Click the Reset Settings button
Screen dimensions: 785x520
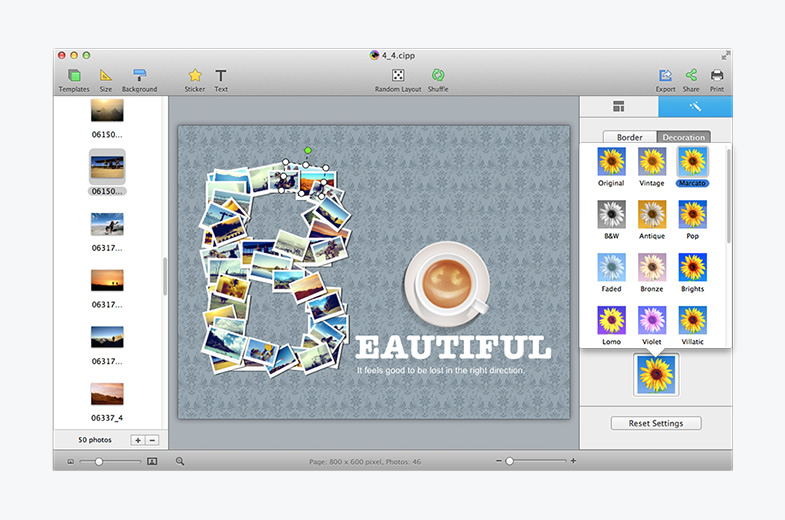[655, 423]
